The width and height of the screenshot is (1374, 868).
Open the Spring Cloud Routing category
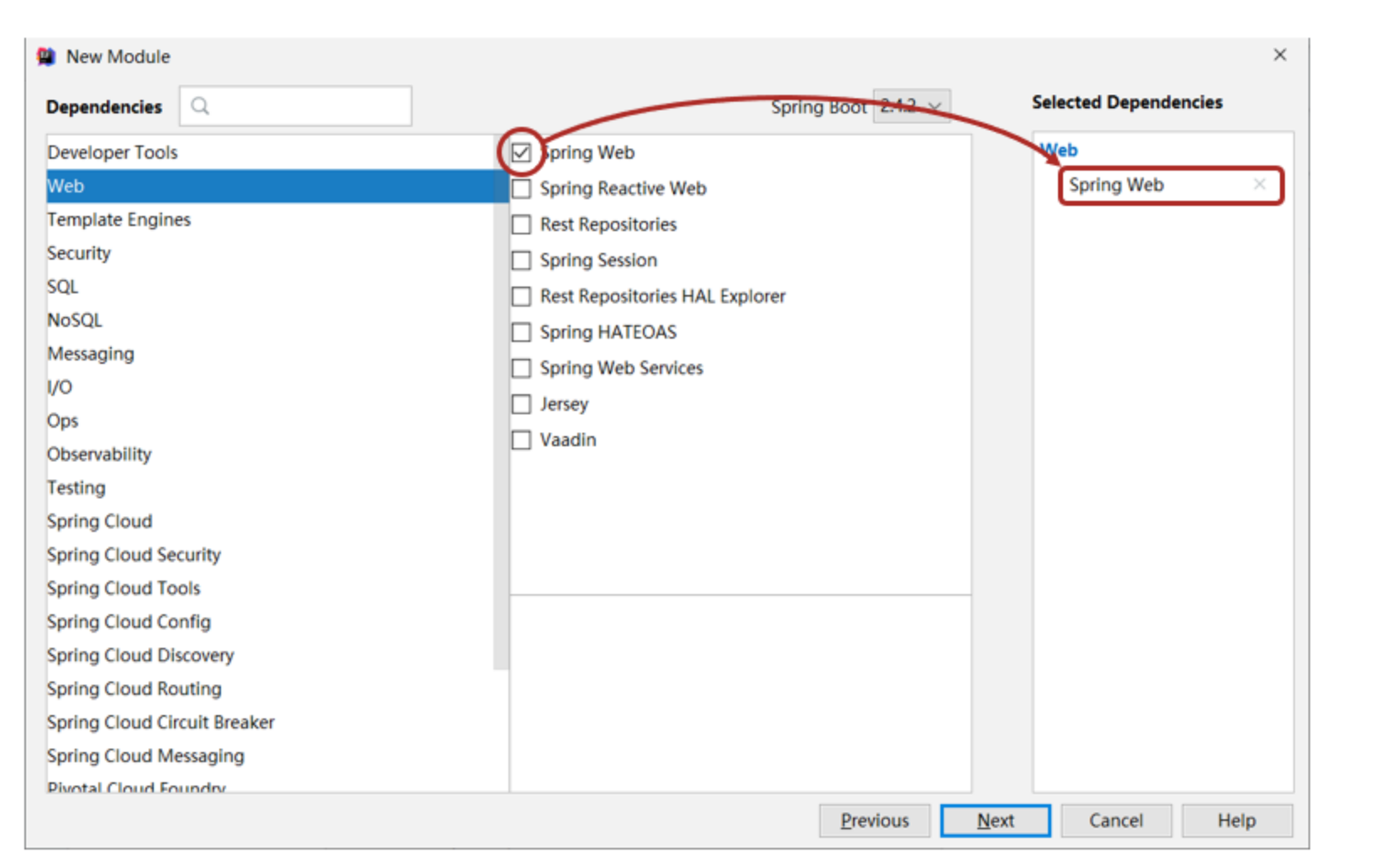click(x=271, y=689)
